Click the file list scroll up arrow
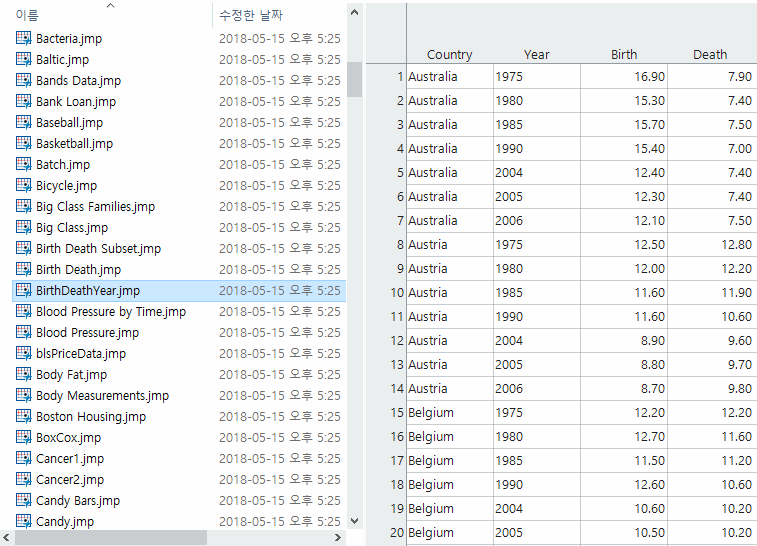This screenshot has height=546, width=757. 354,13
